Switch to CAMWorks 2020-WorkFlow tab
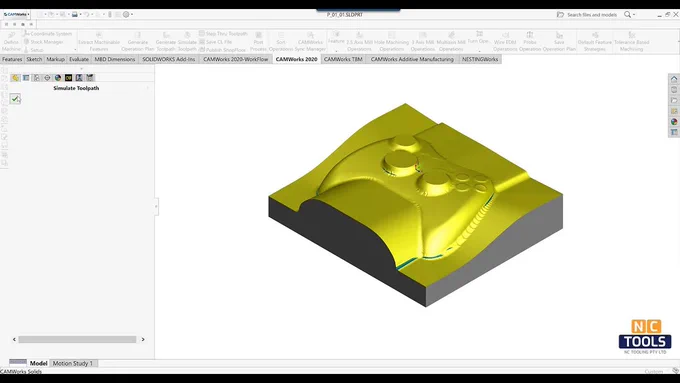The image size is (680, 383). [235, 59]
